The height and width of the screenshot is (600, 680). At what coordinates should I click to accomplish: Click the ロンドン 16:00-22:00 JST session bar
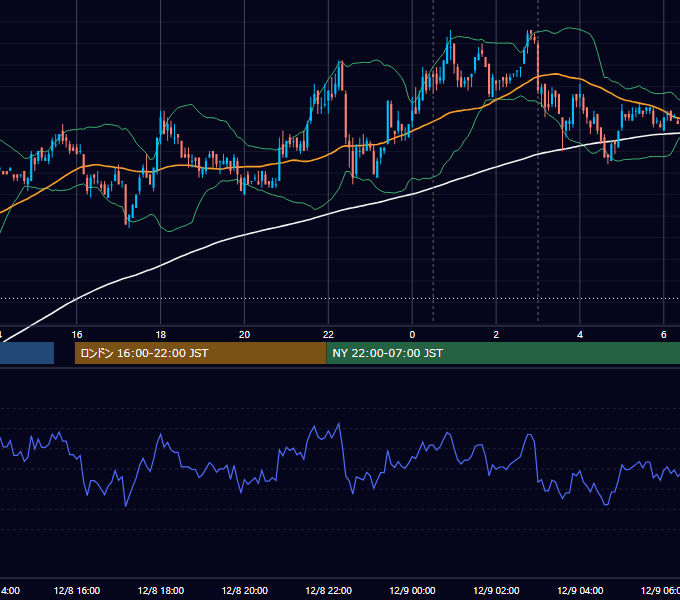[x=200, y=353]
